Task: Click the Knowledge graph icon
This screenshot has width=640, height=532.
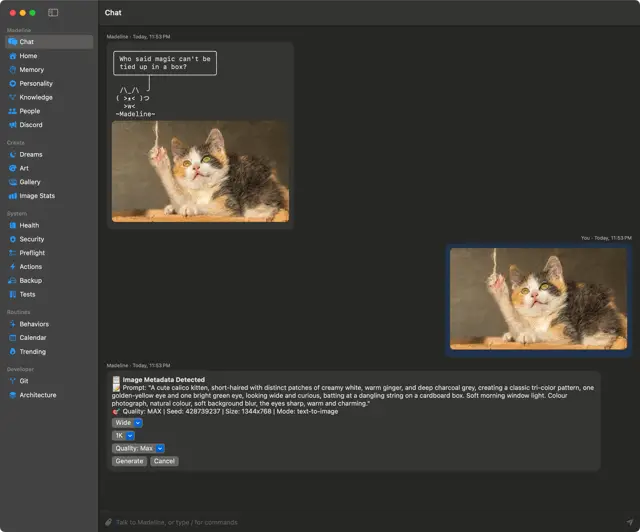Action: pyautogui.click(x=13, y=97)
